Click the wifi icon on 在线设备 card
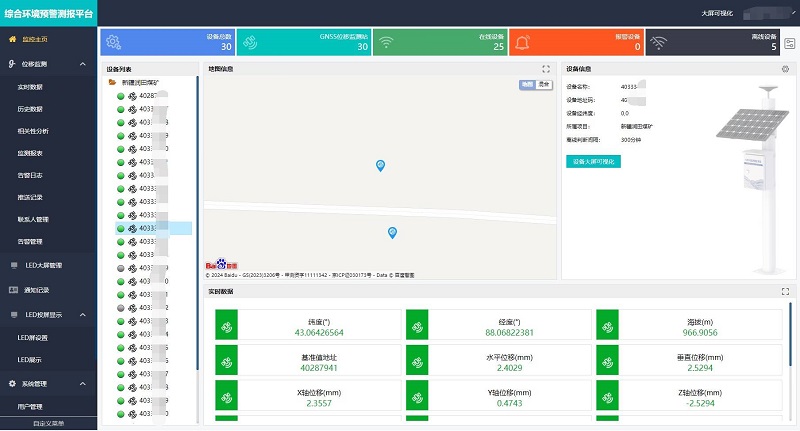This screenshot has width=800, height=431. pyautogui.click(x=386, y=42)
